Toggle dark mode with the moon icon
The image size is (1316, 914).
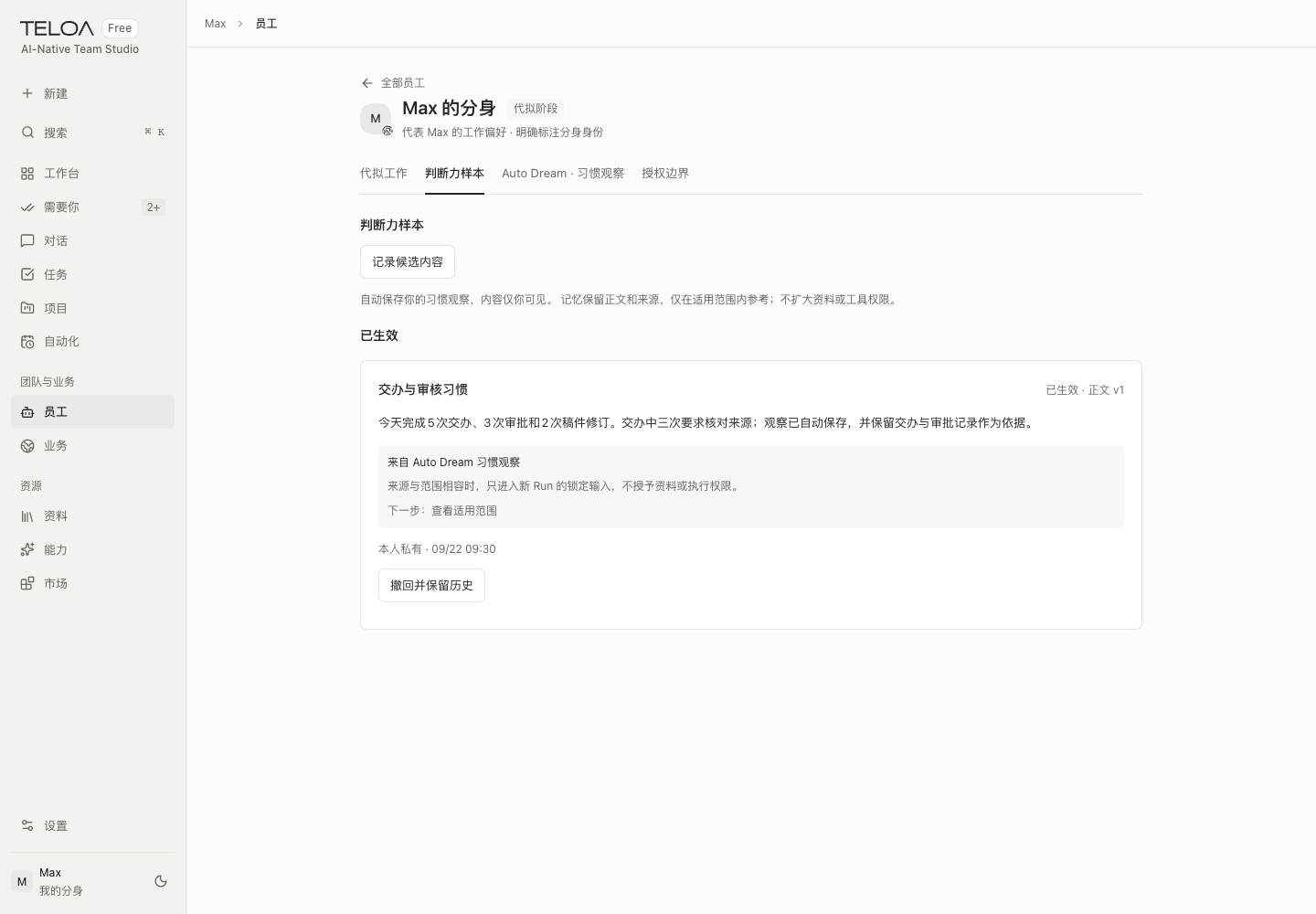pos(161,881)
